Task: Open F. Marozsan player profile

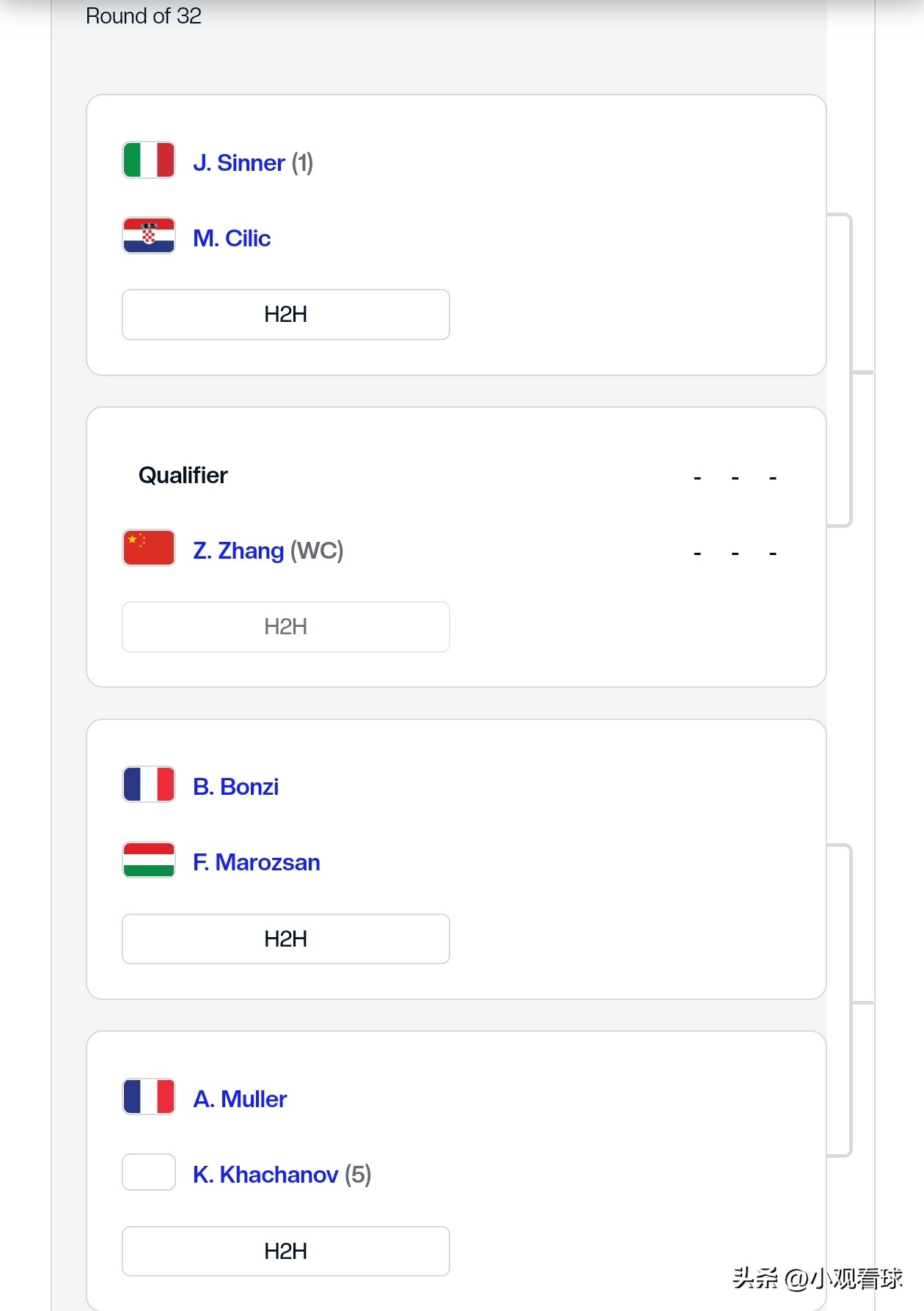Action: tap(256, 862)
